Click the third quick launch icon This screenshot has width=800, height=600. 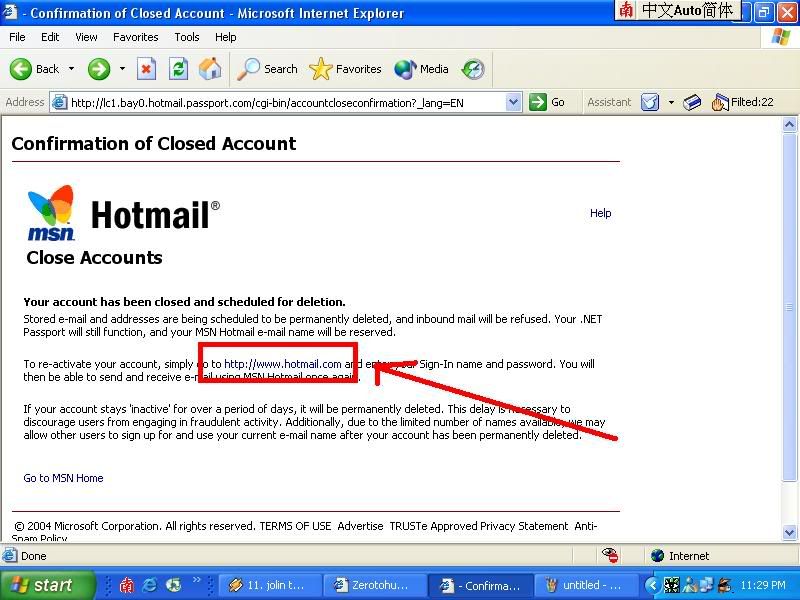coord(174,585)
